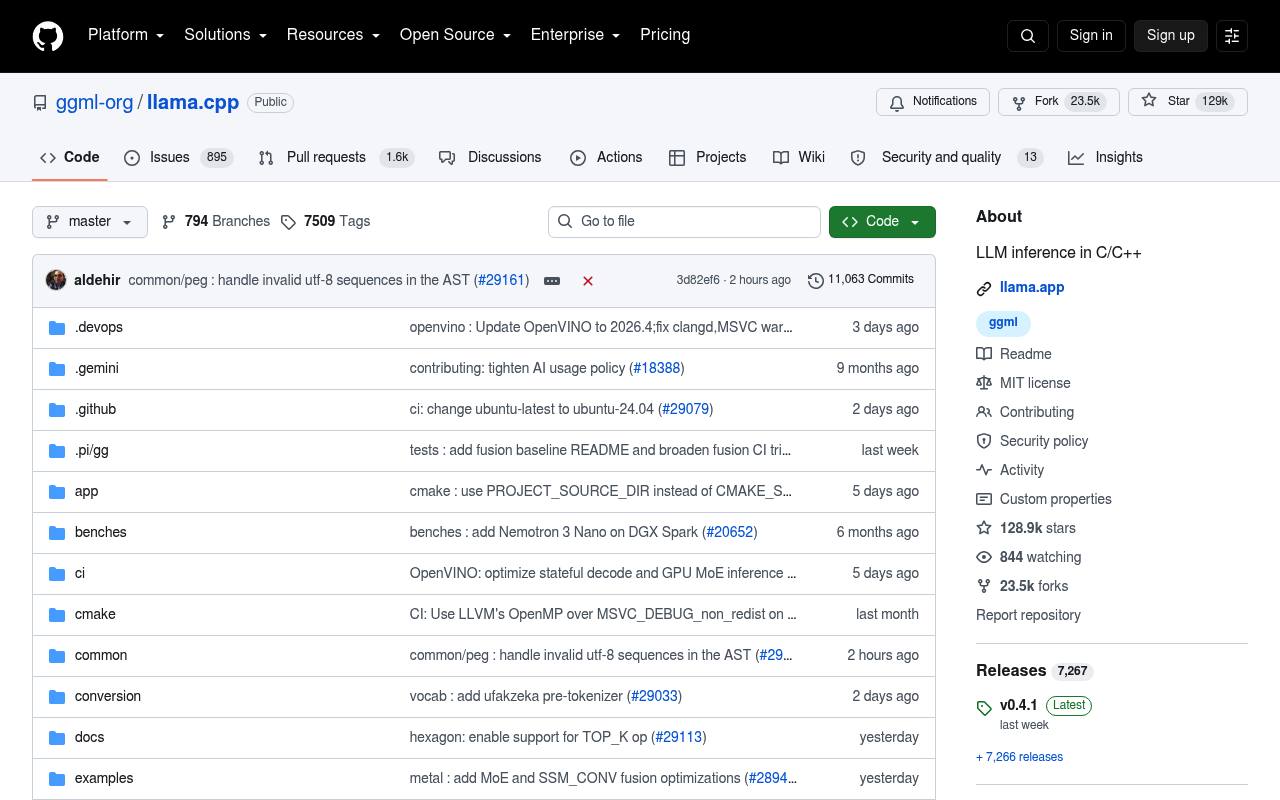The width and height of the screenshot is (1280, 800).
Task: Click the Activity pulse icon
Action: pyautogui.click(x=984, y=470)
